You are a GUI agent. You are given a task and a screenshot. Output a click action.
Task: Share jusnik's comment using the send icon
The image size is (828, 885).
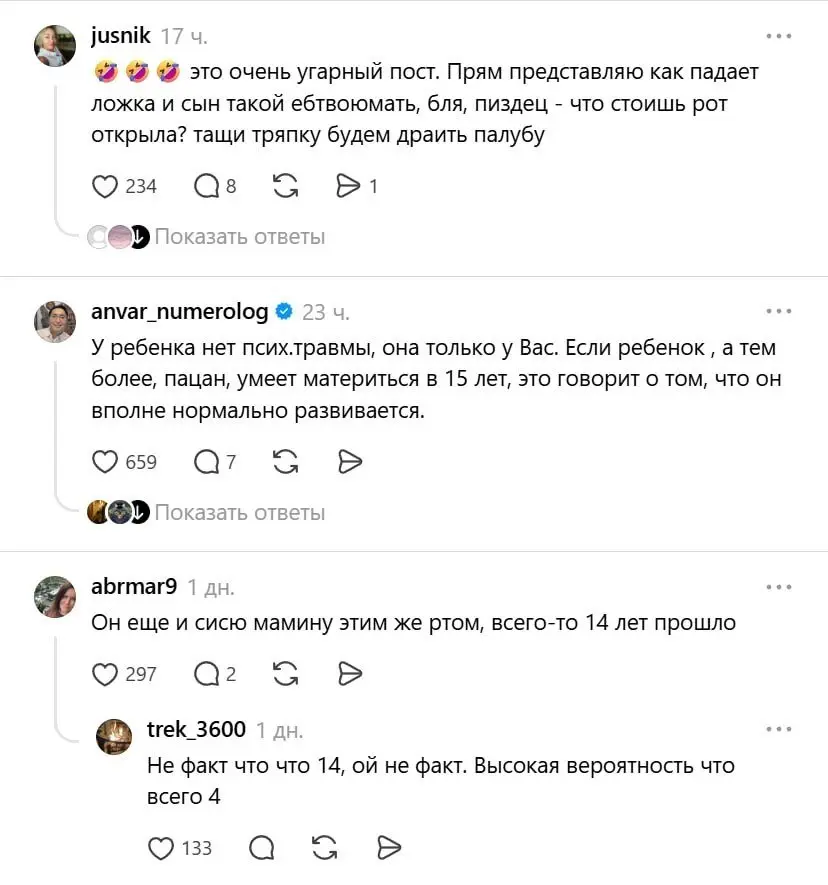click(x=348, y=186)
